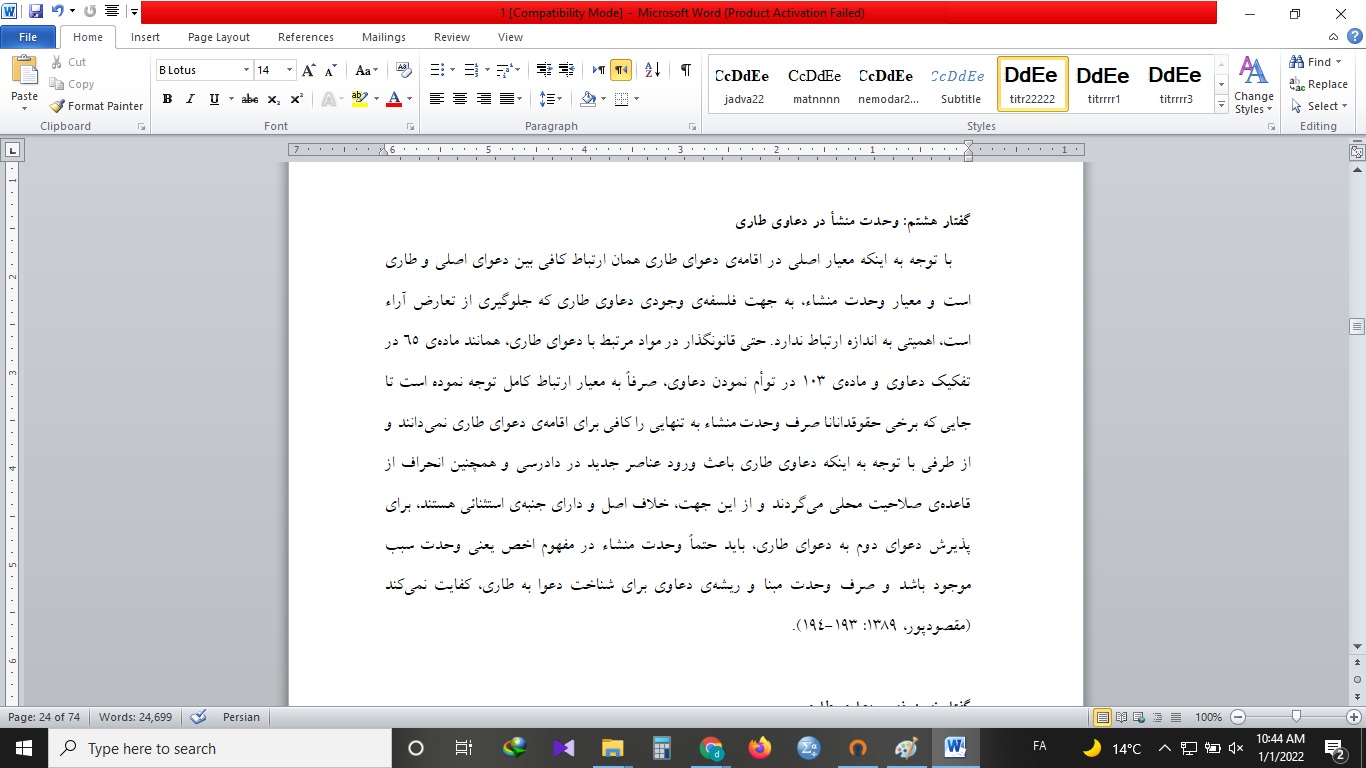The width and height of the screenshot is (1366, 768).
Task: Toggle Bold formatting on selected text
Action: 167,99
